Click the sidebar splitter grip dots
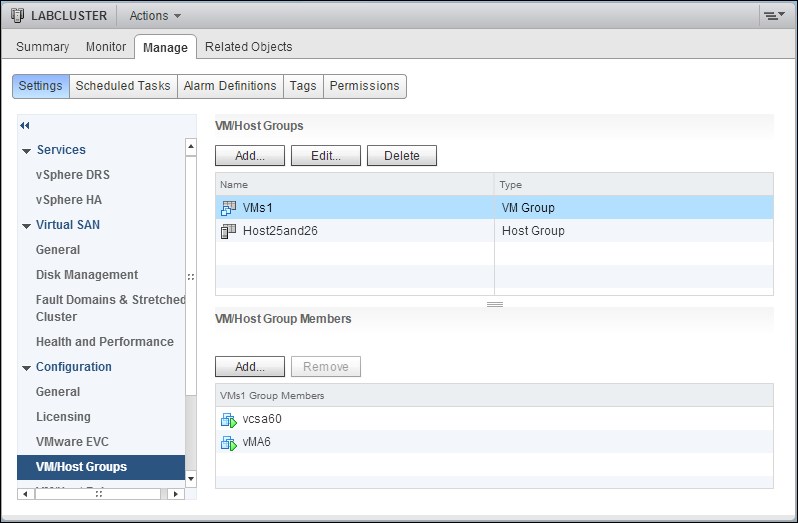Image resolution: width=798 pixels, height=523 pixels. coord(191,277)
